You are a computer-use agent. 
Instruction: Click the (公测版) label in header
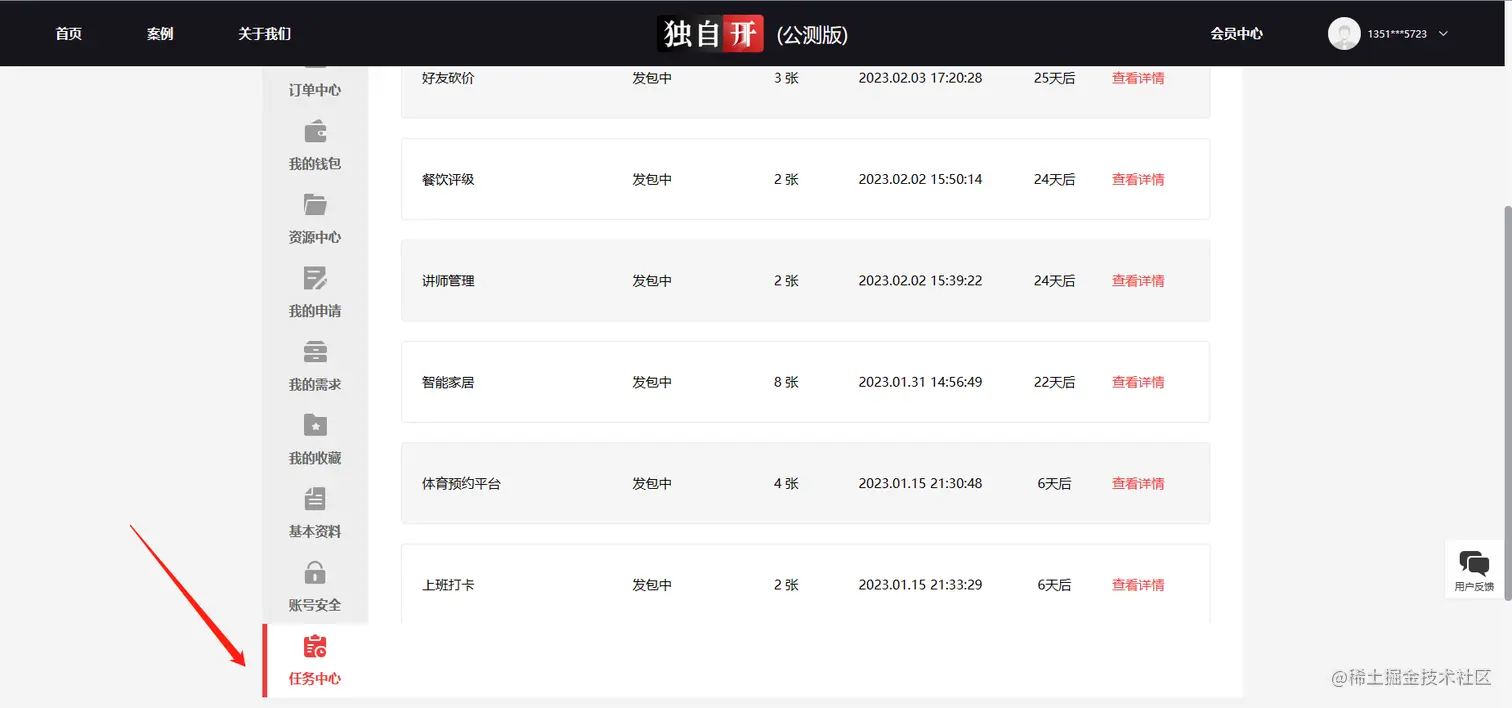point(812,36)
